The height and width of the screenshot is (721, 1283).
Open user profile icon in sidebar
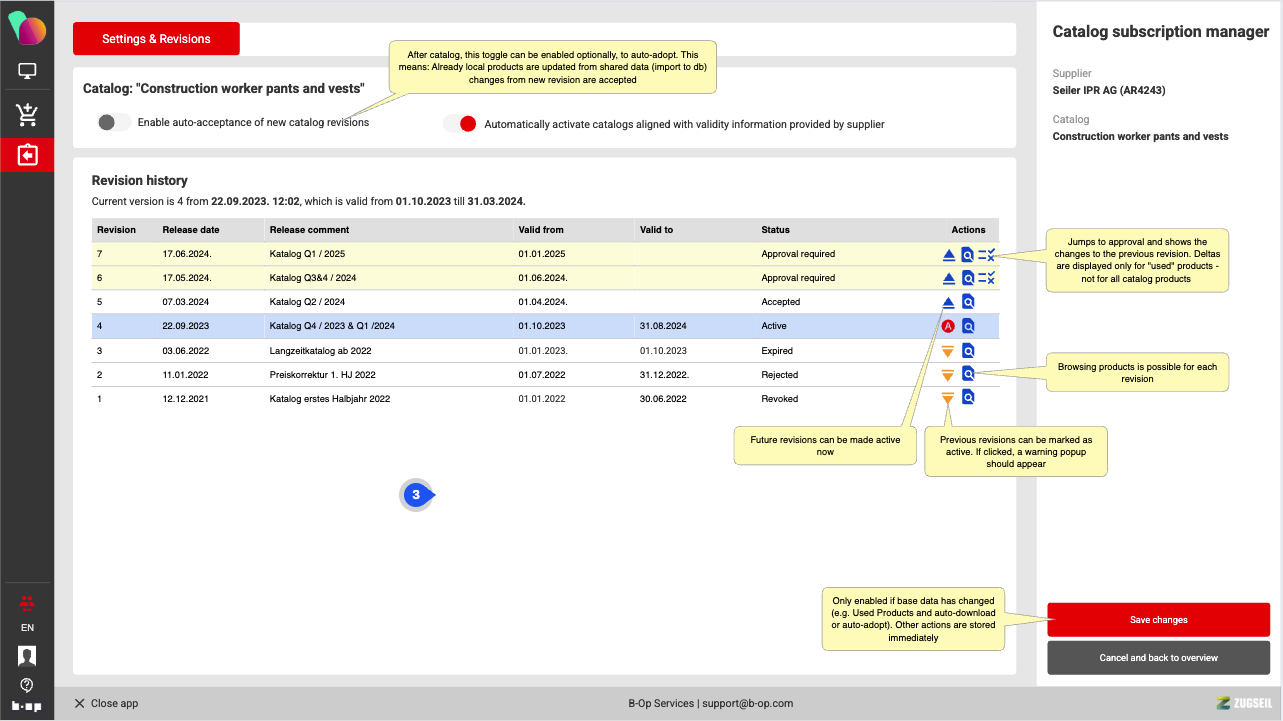(27, 656)
